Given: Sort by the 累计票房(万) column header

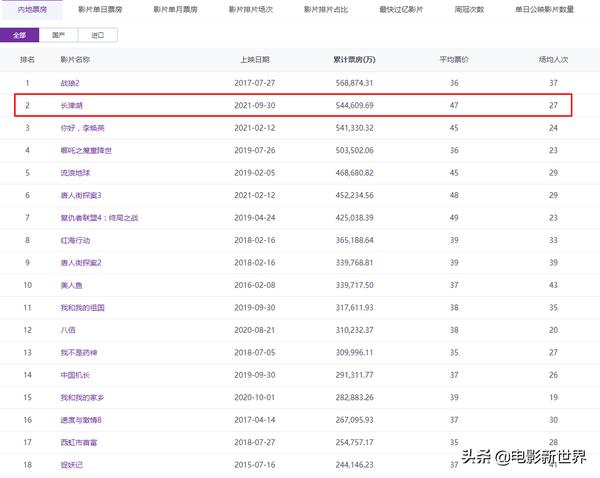Looking at the screenshot, I should click(x=354, y=60).
